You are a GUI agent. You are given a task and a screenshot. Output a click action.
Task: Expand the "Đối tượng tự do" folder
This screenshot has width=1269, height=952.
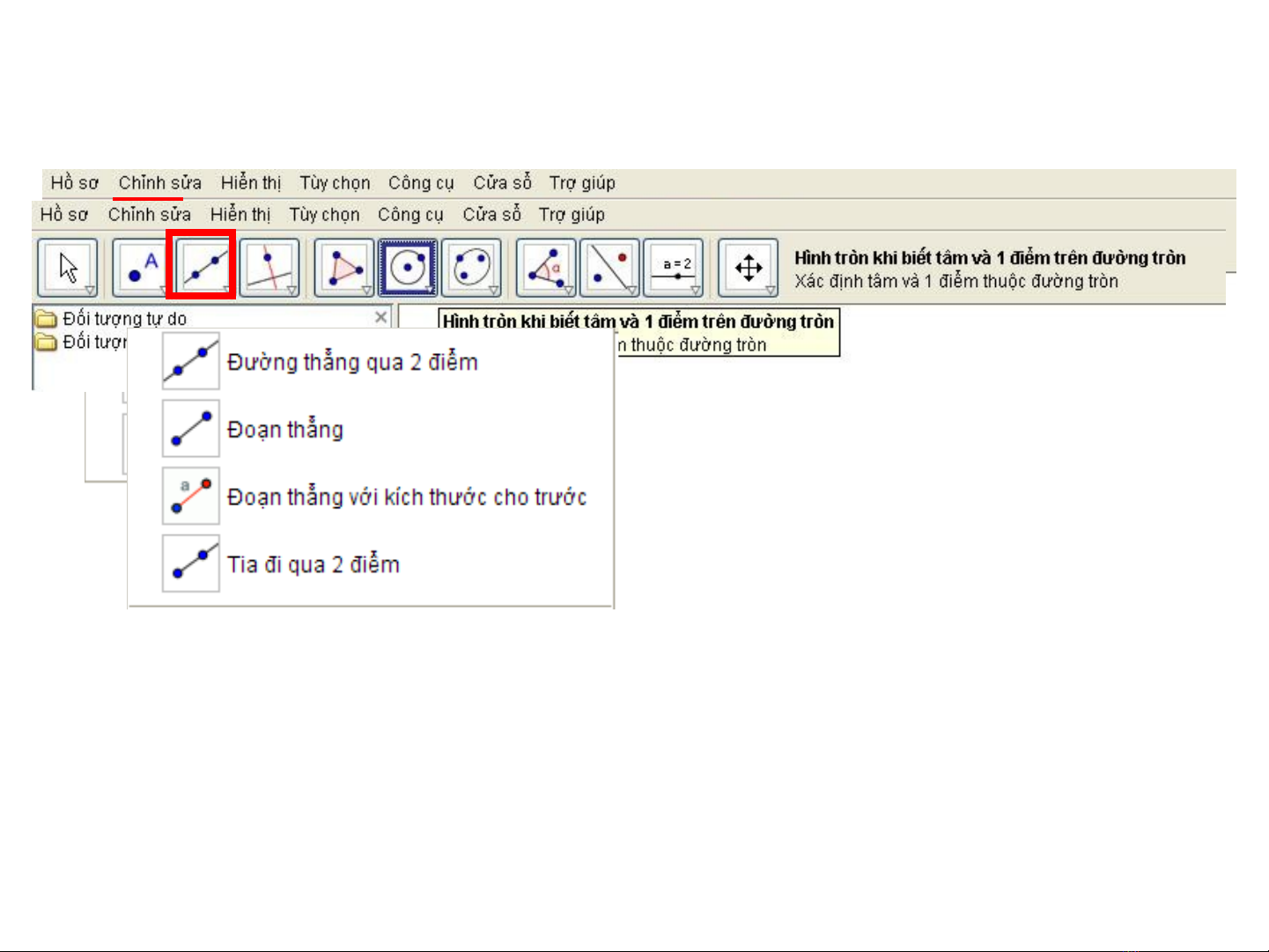pos(46,319)
